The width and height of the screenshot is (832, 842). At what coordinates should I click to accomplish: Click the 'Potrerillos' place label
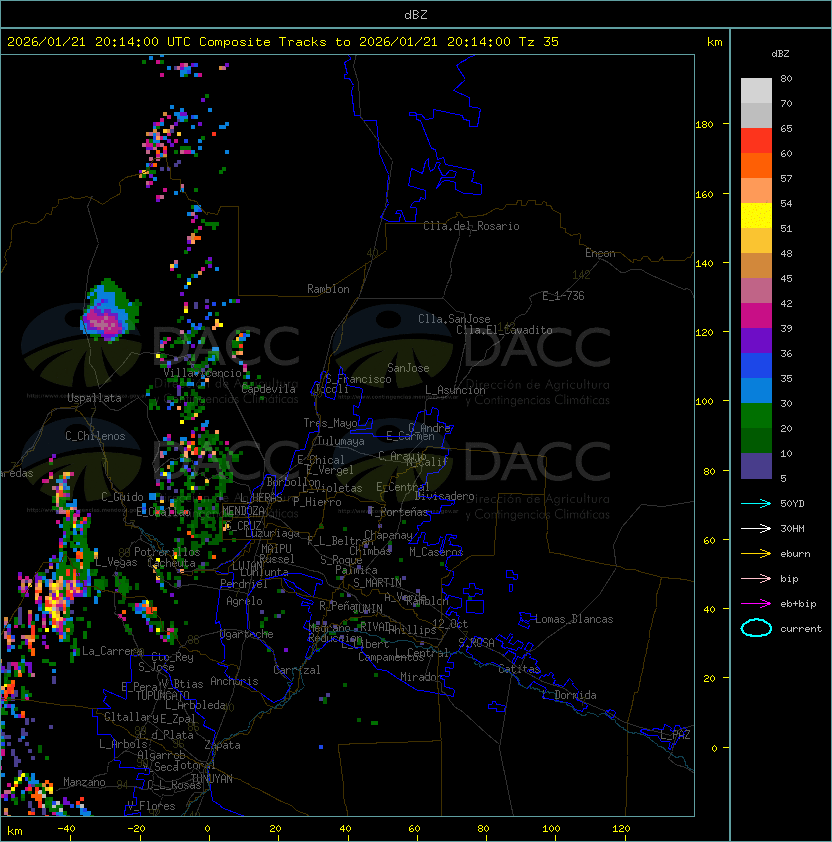167,551
